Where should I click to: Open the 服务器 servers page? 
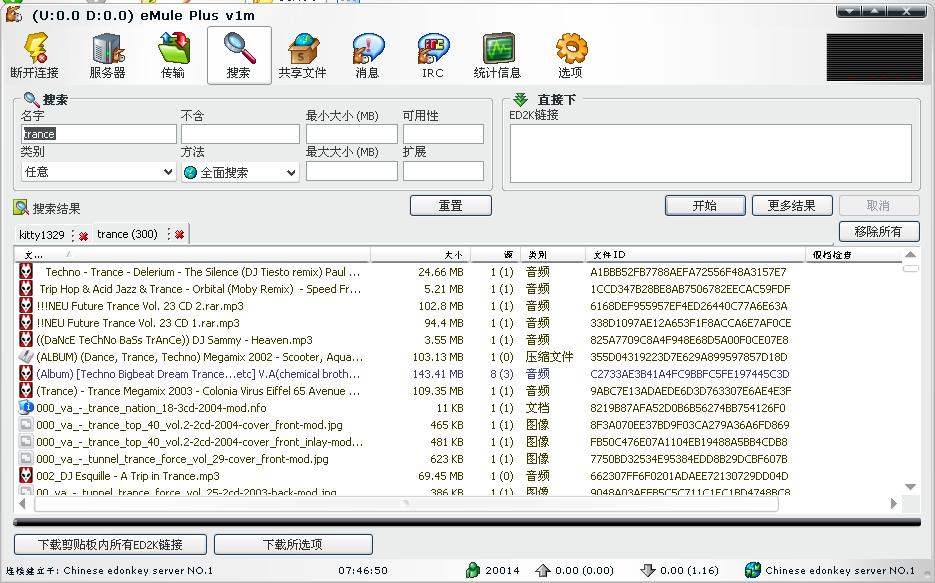pyautogui.click(x=107, y=55)
